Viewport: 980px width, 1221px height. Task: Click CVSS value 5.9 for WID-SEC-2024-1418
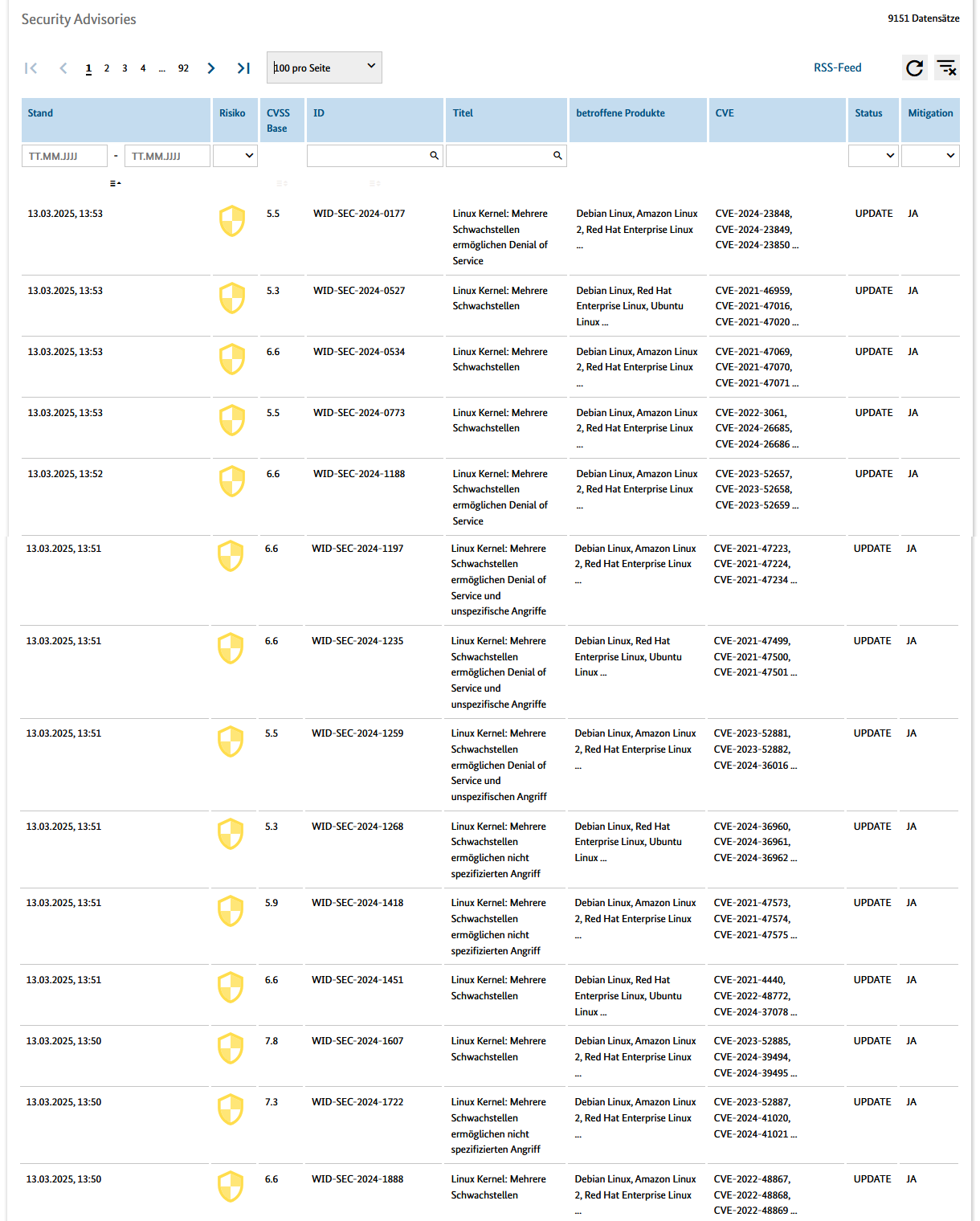click(272, 903)
